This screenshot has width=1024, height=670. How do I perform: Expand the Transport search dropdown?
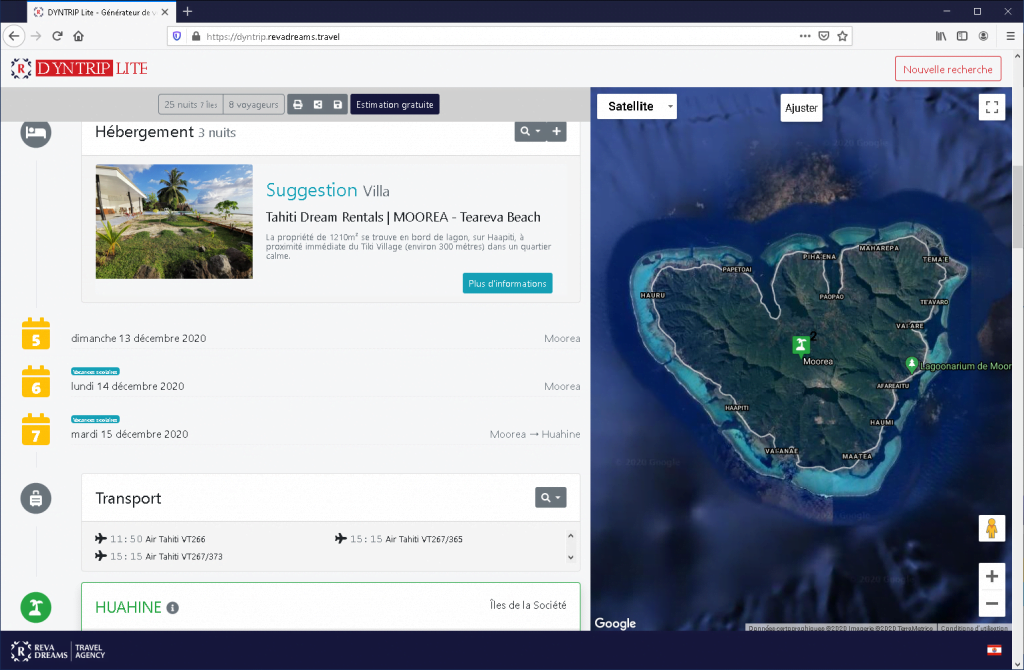coord(550,497)
